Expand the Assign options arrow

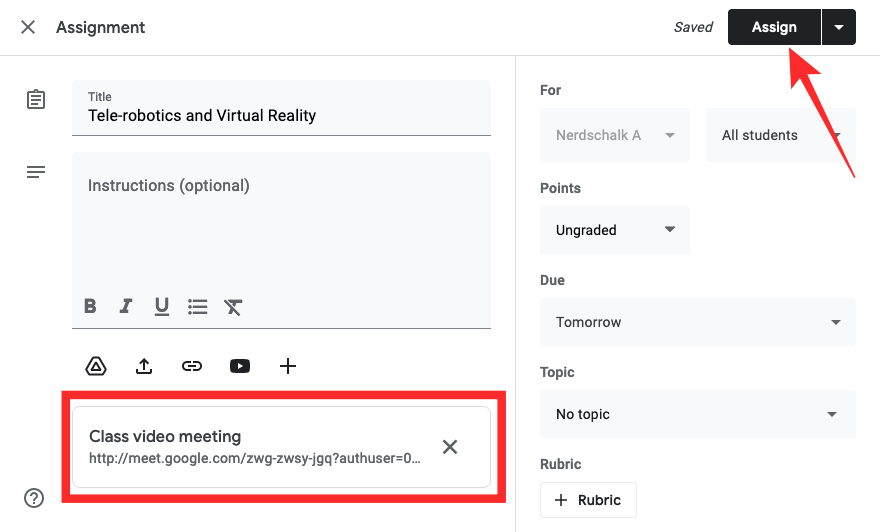tap(839, 28)
